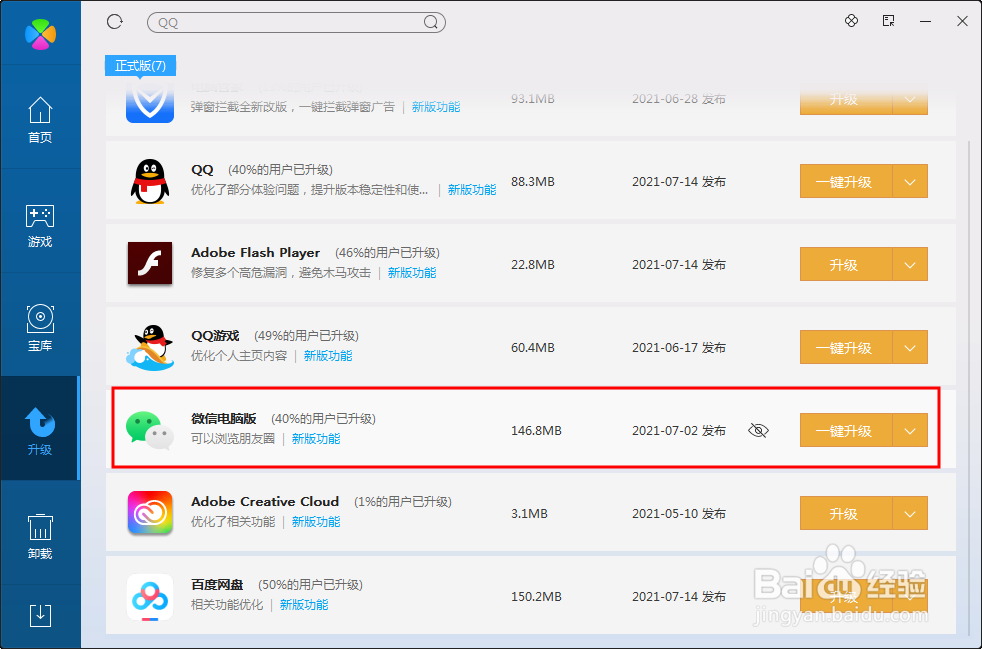Image resolution: width=982 pixels, height=649 pixels.
Task: Click the 电脑管家 shield app icon
Action: 150,103
